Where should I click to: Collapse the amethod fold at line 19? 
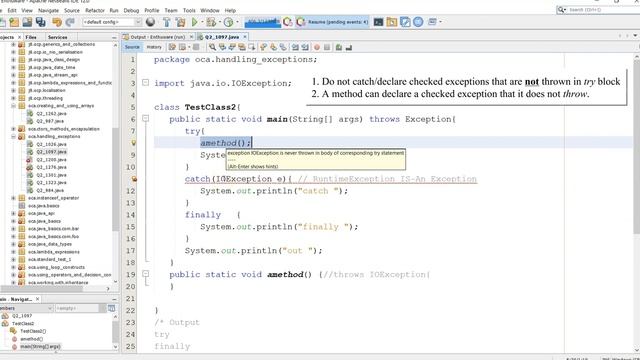145,273
